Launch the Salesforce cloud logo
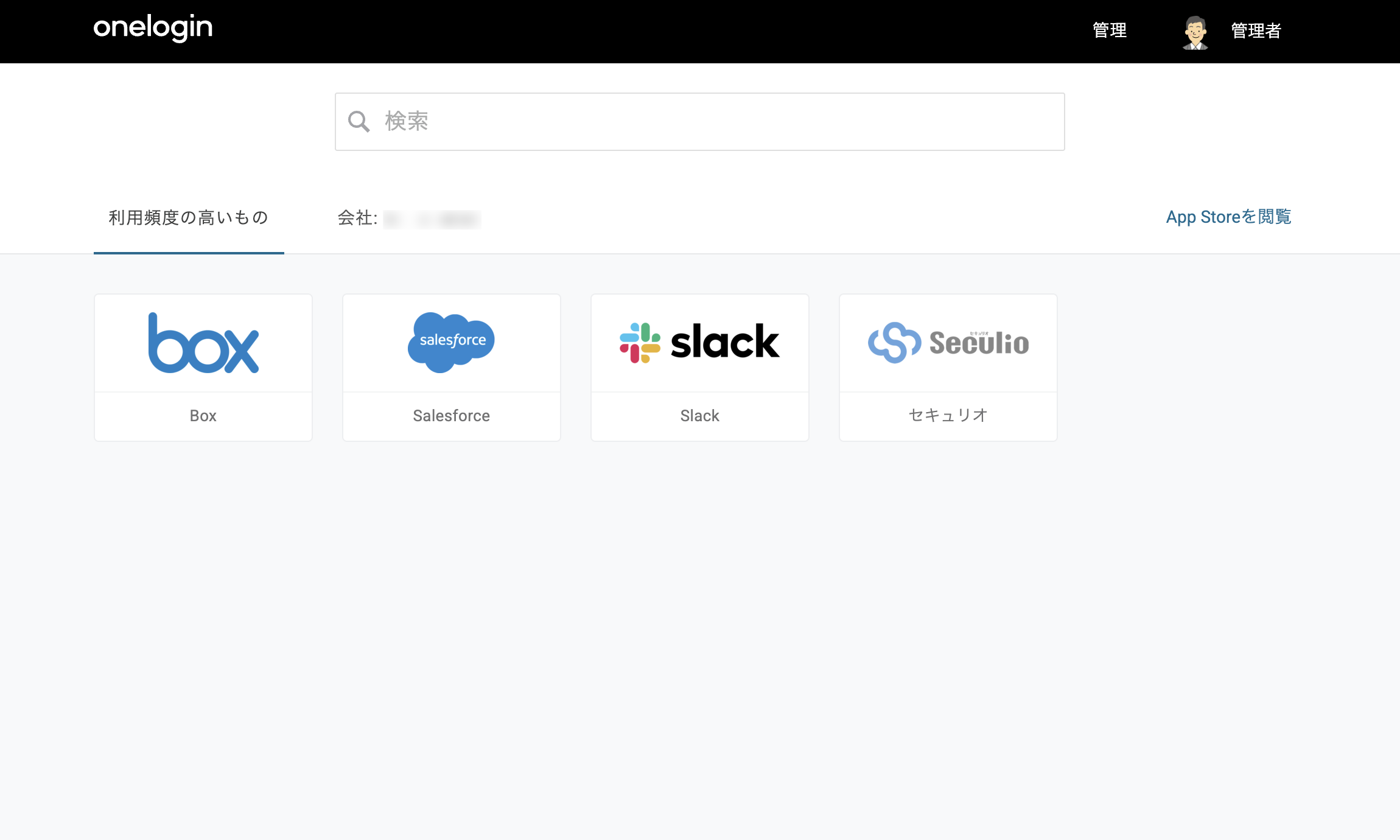This screenshot has height=840, width=1400. pos(452,342)
